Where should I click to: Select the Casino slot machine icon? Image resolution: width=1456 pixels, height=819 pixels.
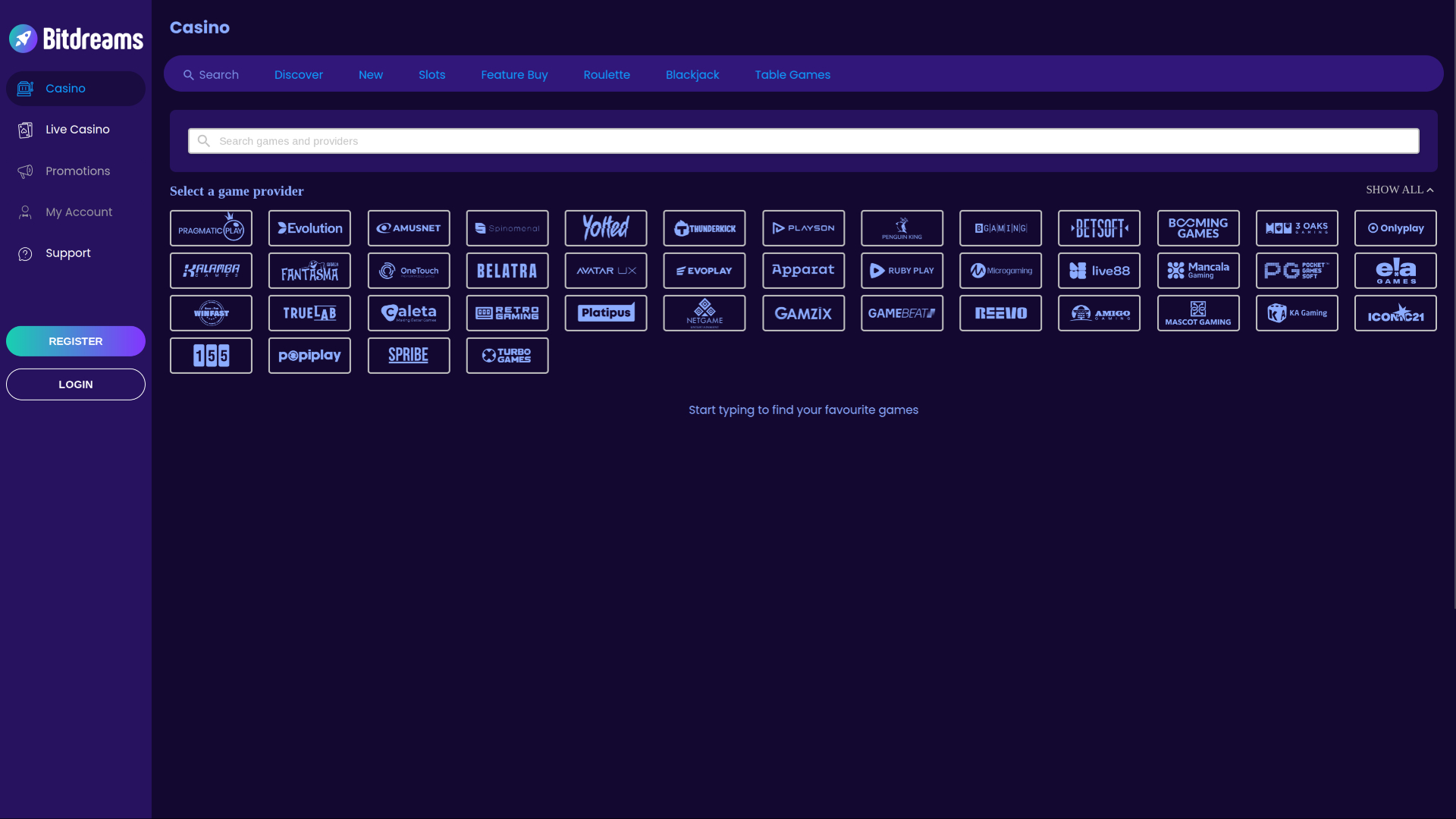(25, 88)
